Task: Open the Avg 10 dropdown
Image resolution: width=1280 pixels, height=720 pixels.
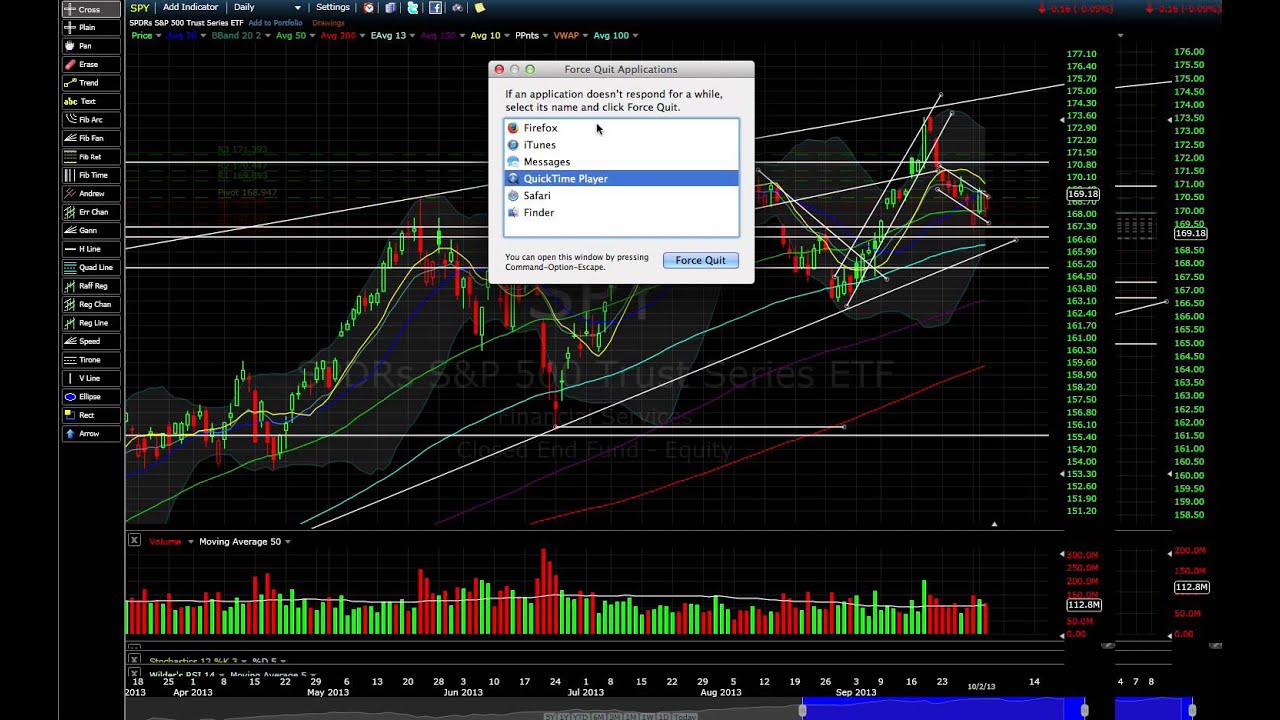Action: 489,36
